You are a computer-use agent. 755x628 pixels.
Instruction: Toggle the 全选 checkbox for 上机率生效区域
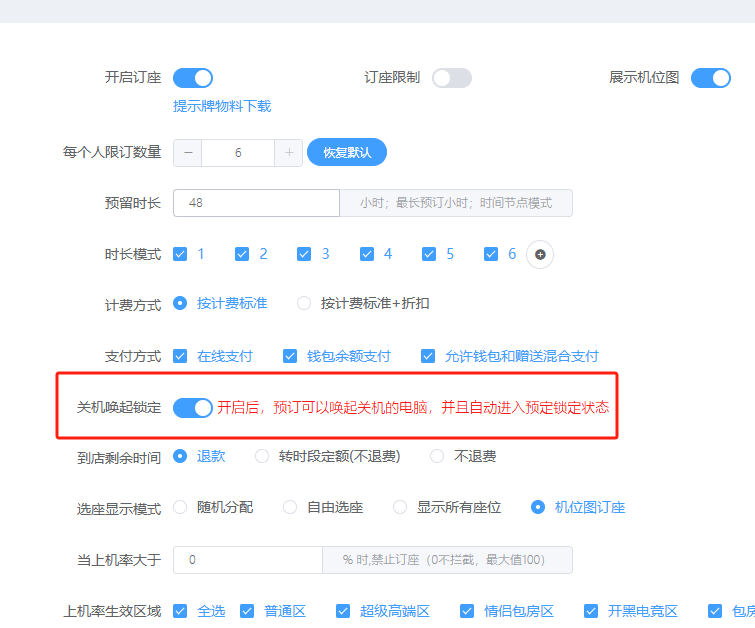(x=180, y=611)
